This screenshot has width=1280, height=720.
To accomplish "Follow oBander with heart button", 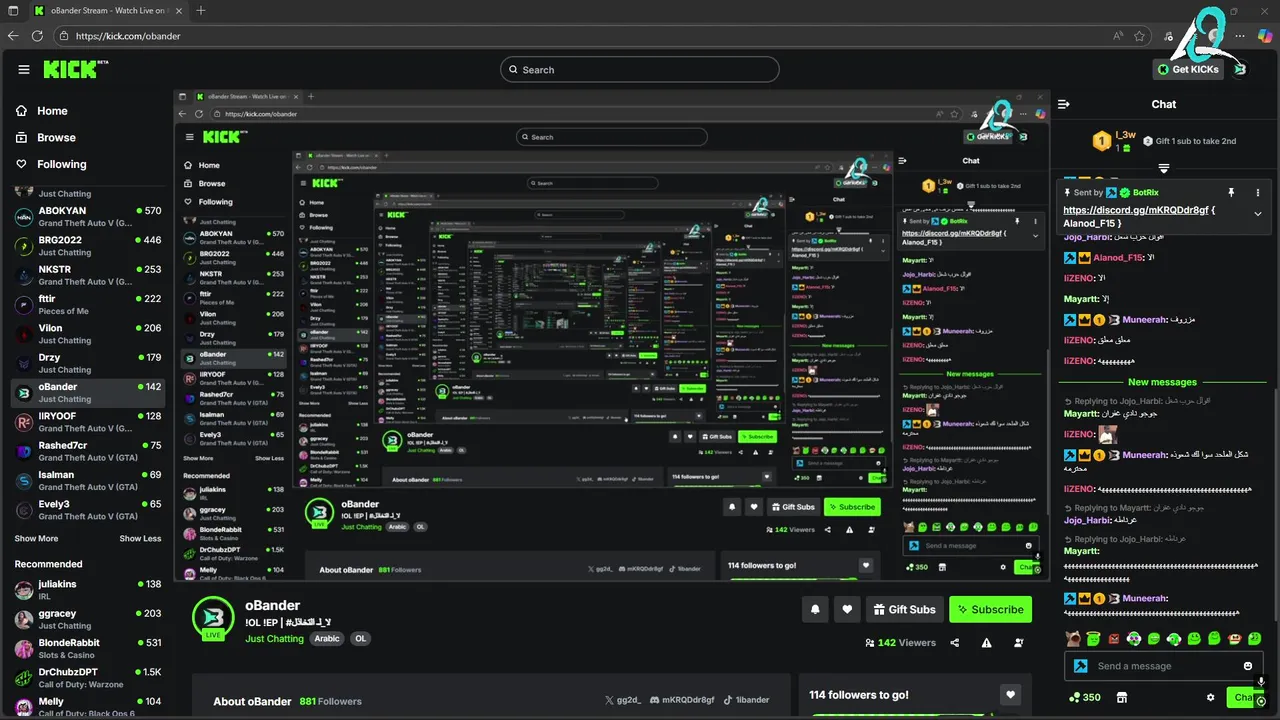I will [x=847, y=609].
